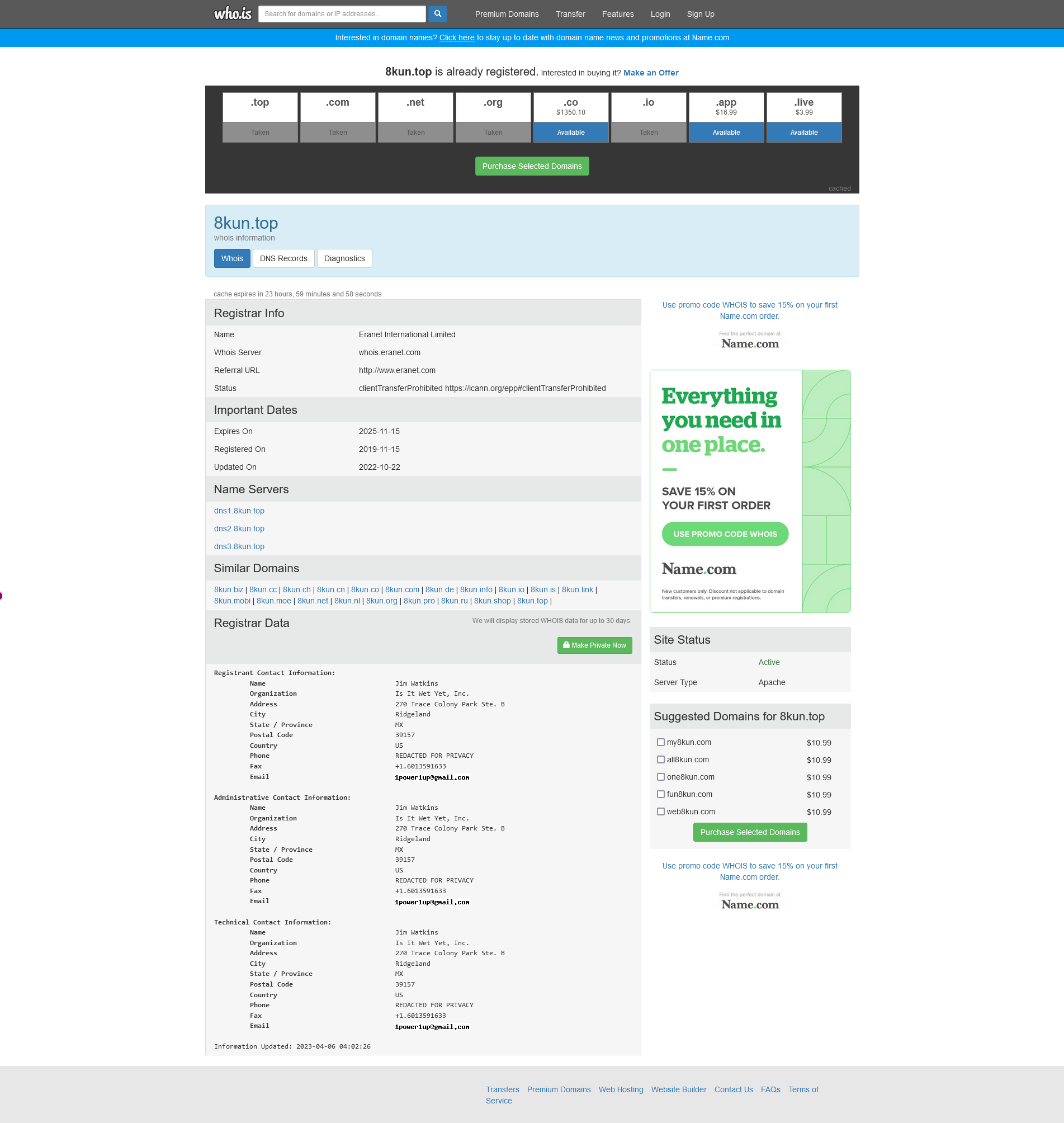Open the Transfer menu item

click(570, 14)
